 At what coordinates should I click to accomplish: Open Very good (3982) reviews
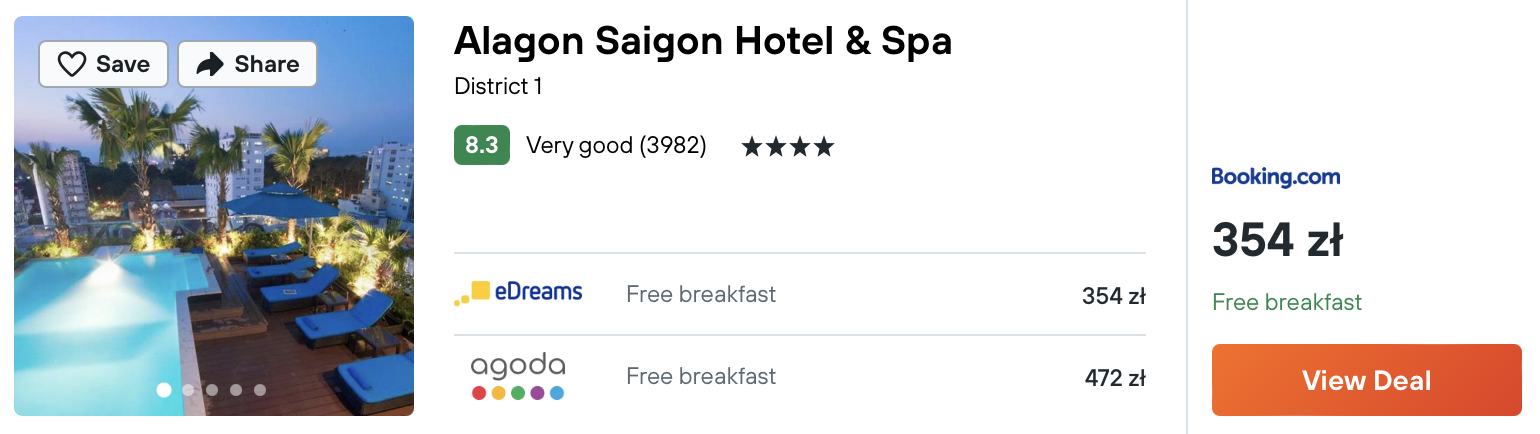[616, 146]
